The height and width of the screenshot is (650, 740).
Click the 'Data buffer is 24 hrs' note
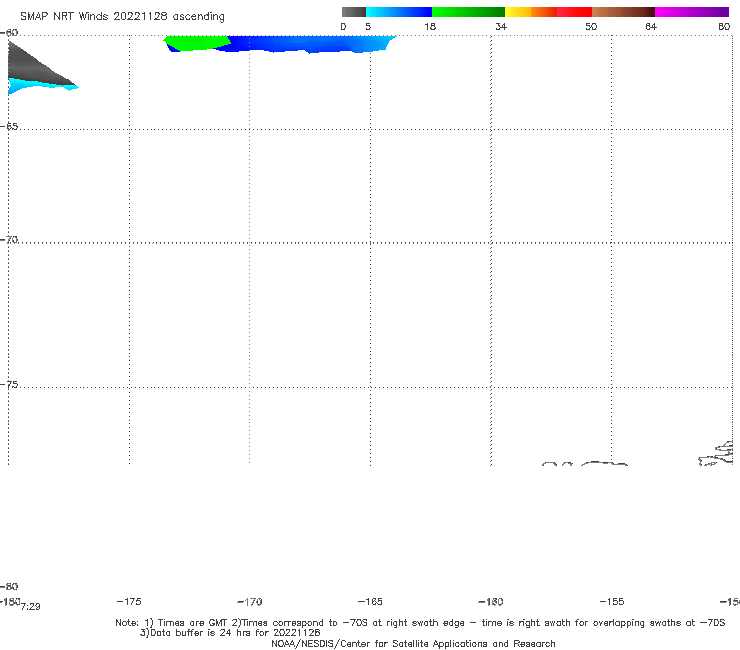(230, 633)
